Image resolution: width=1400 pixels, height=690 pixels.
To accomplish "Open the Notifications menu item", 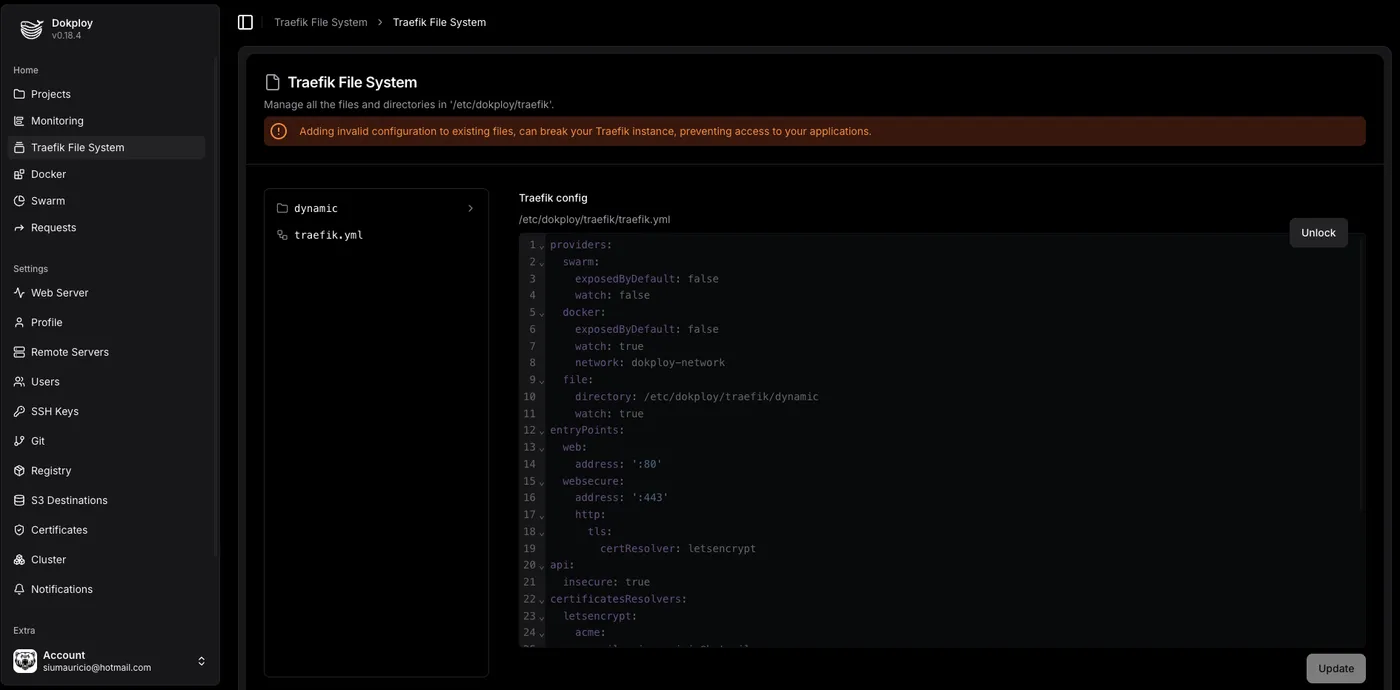I will (x=61, y=589).
